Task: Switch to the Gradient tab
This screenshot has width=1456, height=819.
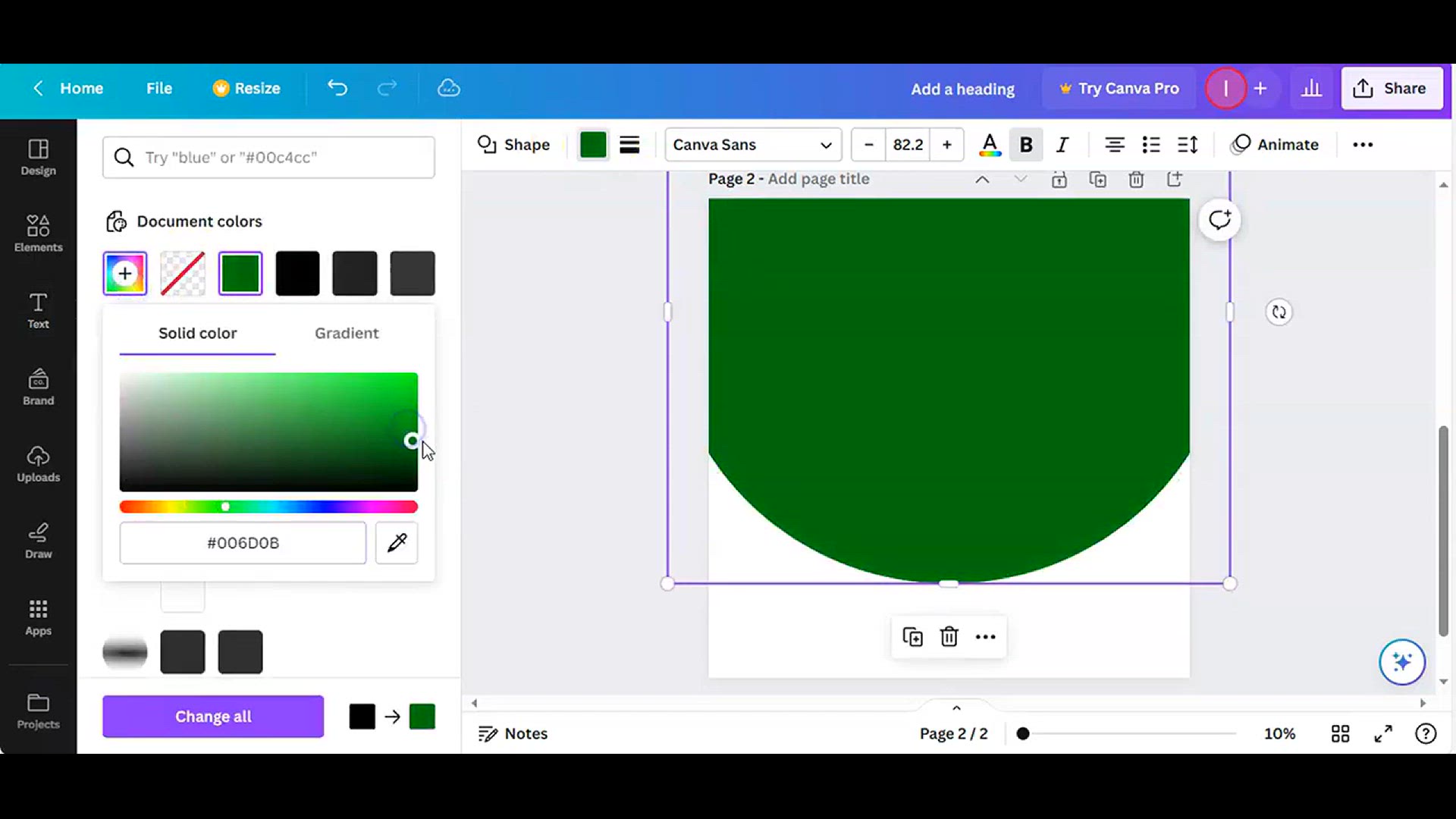Action: (347, 334)
